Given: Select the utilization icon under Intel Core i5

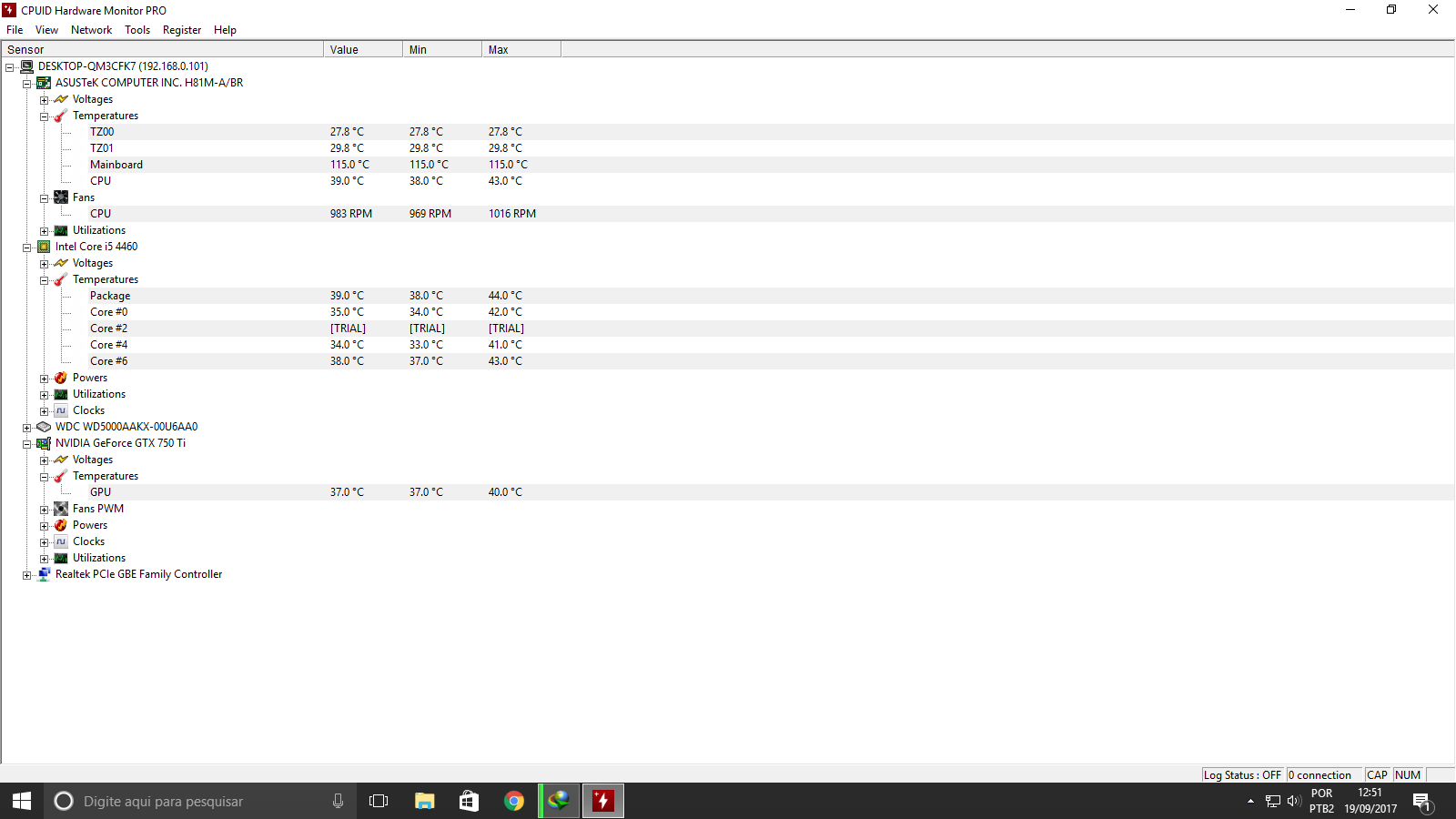Looking at the screenshot, I should (61, 394).
